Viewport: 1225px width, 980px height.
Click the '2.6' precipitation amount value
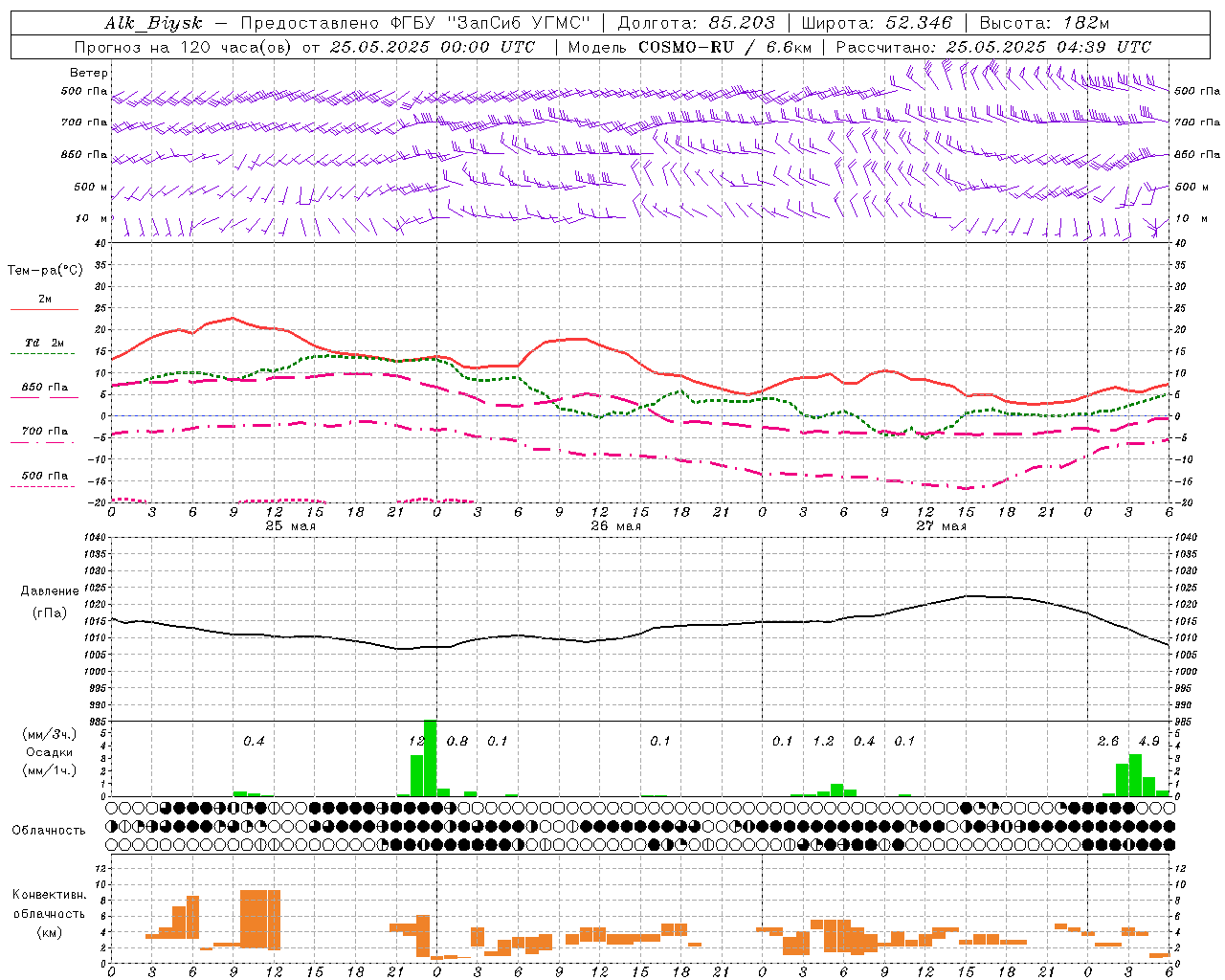pyautogui.click(x=1107, y=742)
